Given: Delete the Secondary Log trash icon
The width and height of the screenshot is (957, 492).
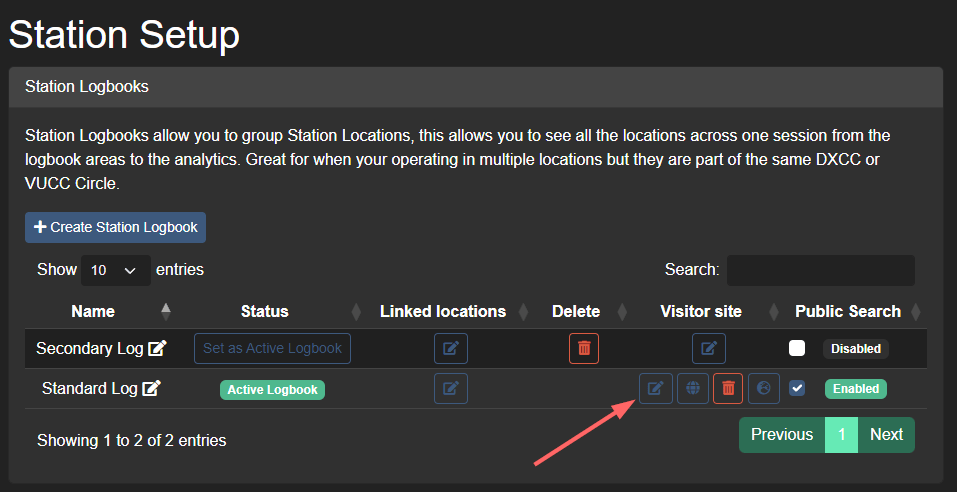Looking at the screenshot, I should click(584, 349).
